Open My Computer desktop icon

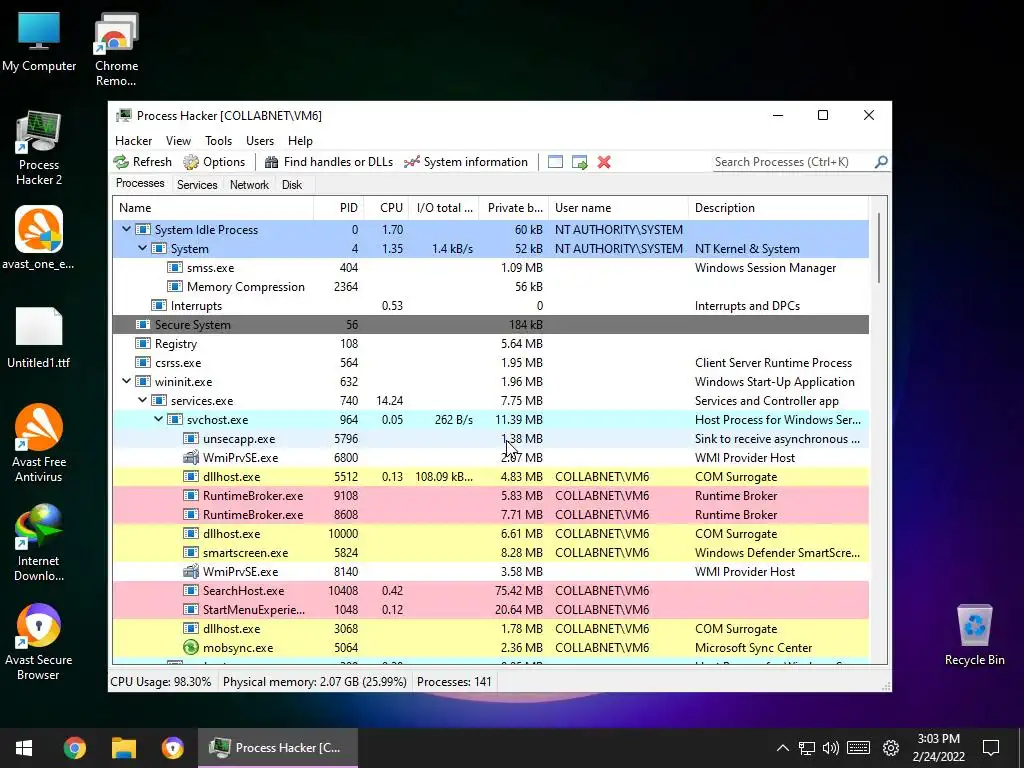(39, 42)
